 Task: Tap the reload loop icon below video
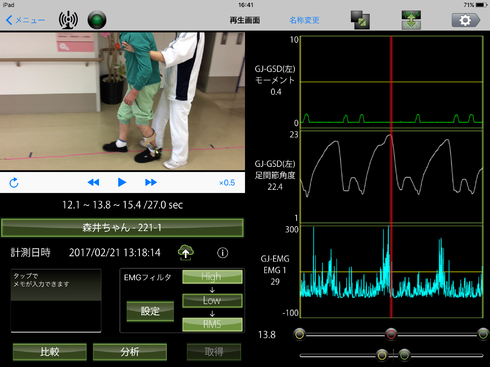click(14, 183)
